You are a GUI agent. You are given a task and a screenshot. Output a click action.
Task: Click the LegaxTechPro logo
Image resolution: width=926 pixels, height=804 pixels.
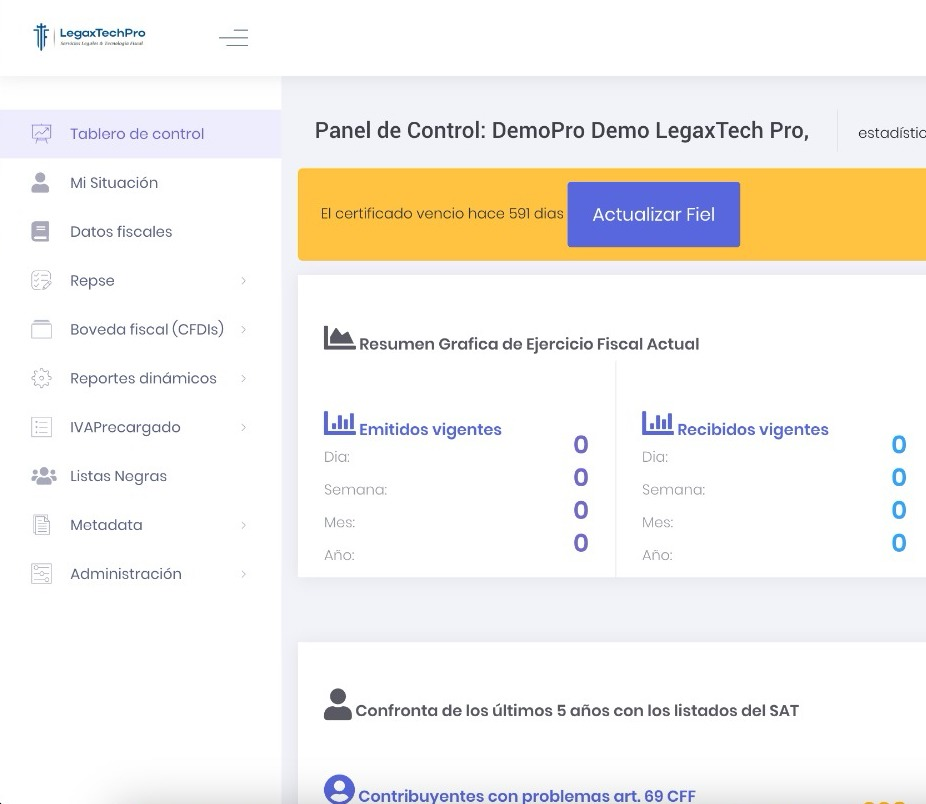coord(89,37)
